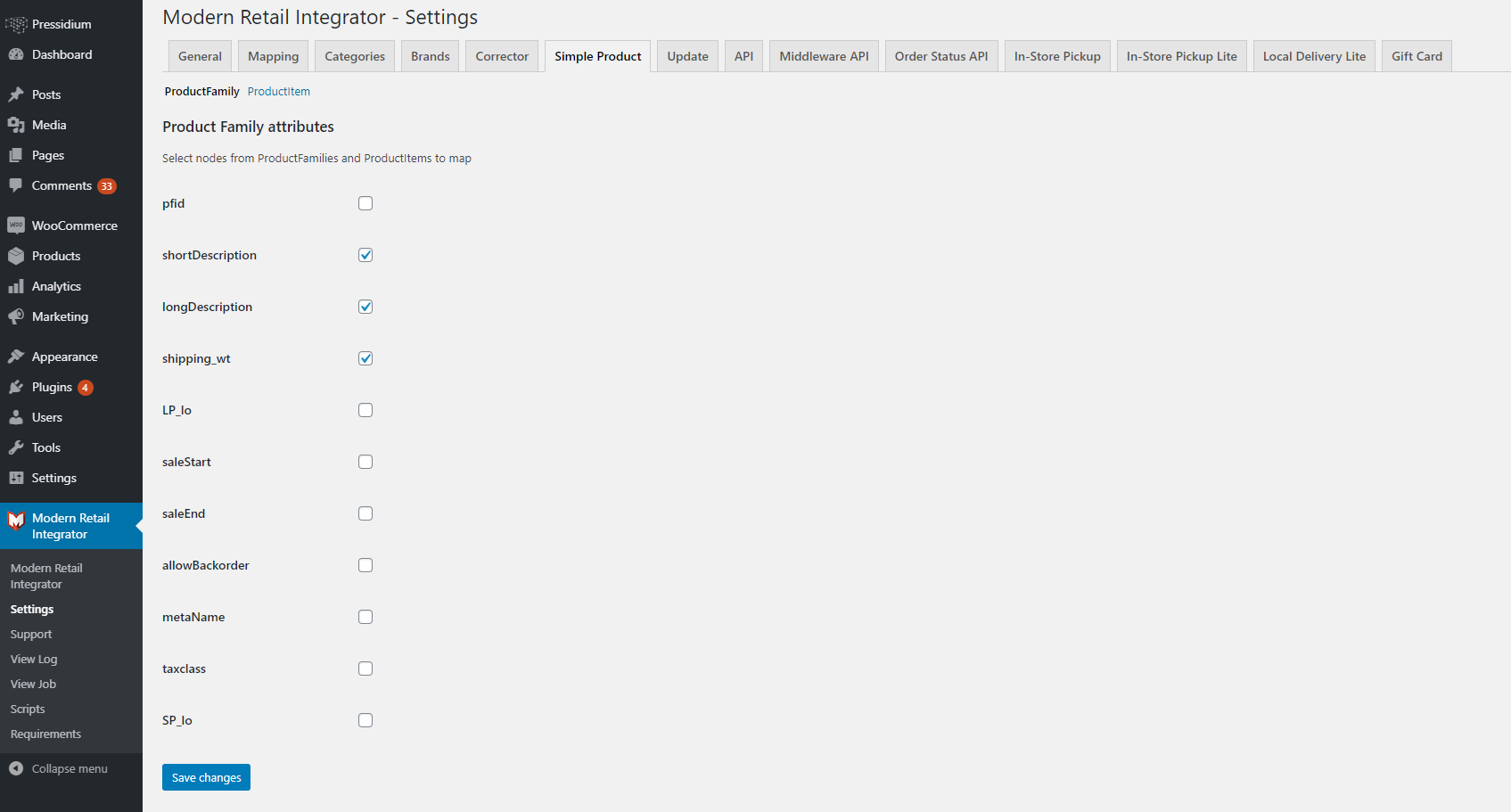Check the metaName checkbox

tap(365, 617)
